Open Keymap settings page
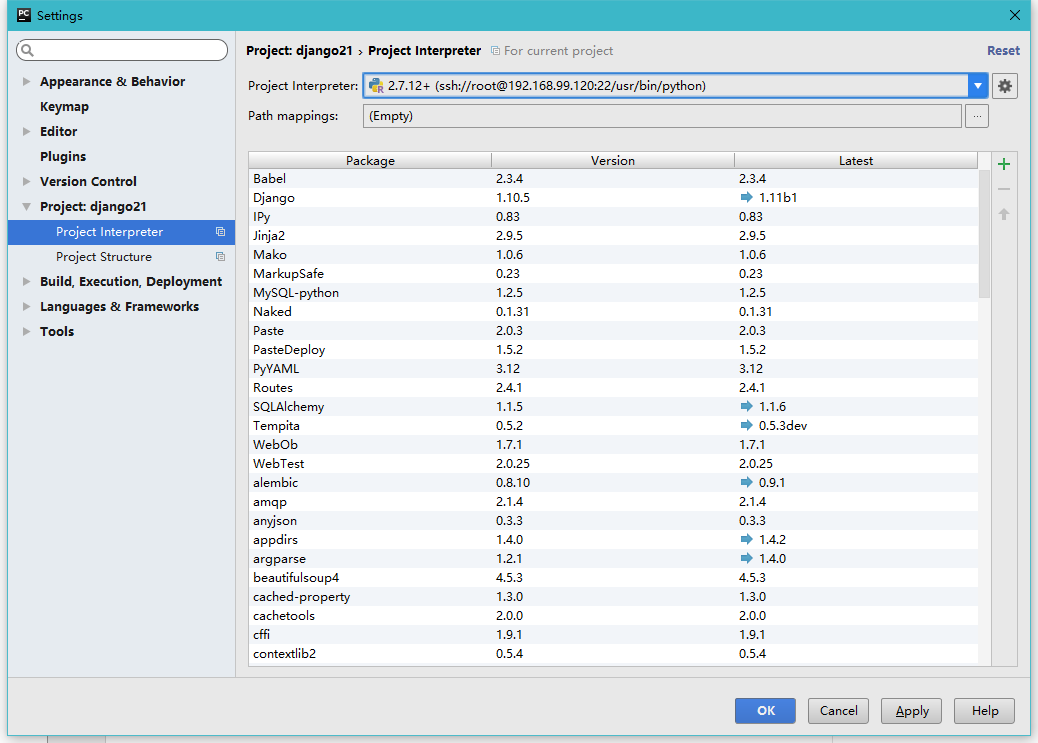Viewport: 1038px width, 743px height. 64,107
